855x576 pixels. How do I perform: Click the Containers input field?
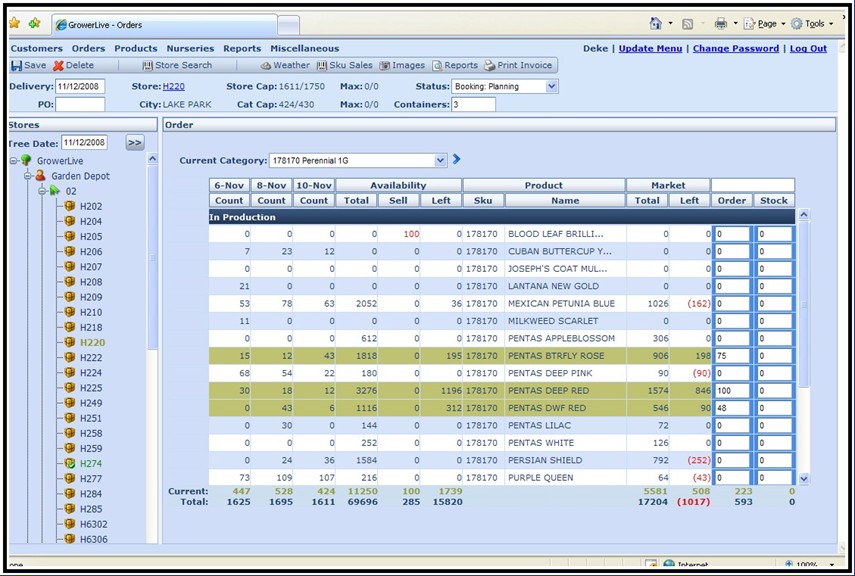pos(473,105)
